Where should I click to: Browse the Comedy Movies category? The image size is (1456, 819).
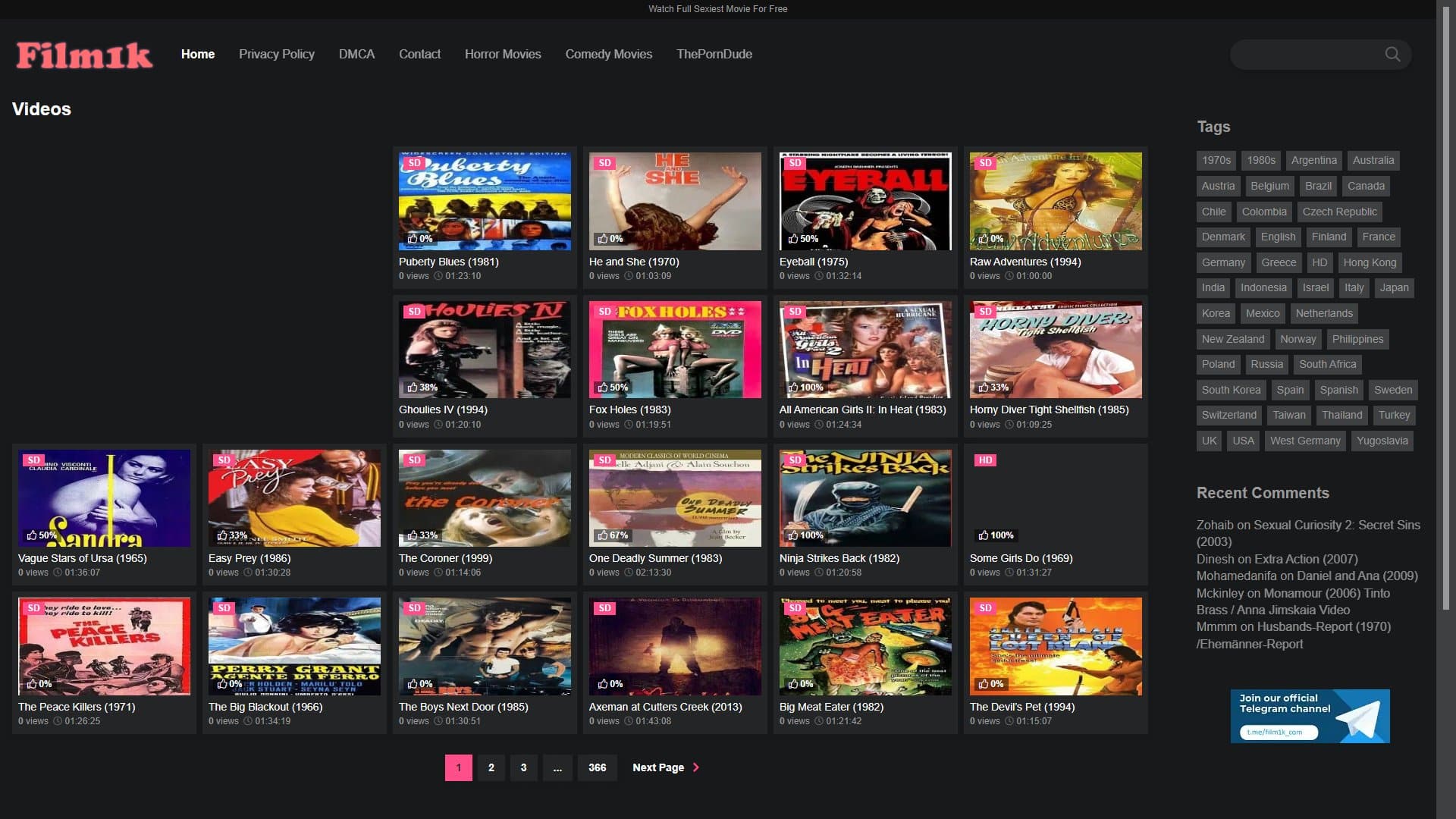(x=609, y=54)
